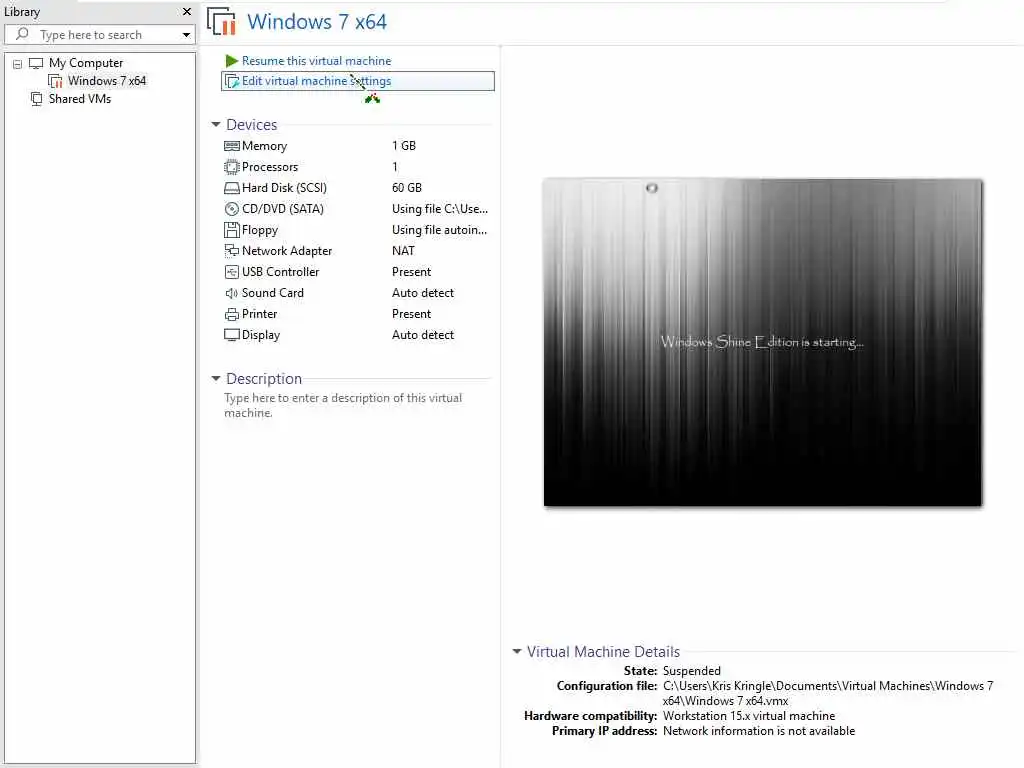Click the CD/DVD (SATA) label
The image size is (1024, 768).
click(x=283, y=209)
